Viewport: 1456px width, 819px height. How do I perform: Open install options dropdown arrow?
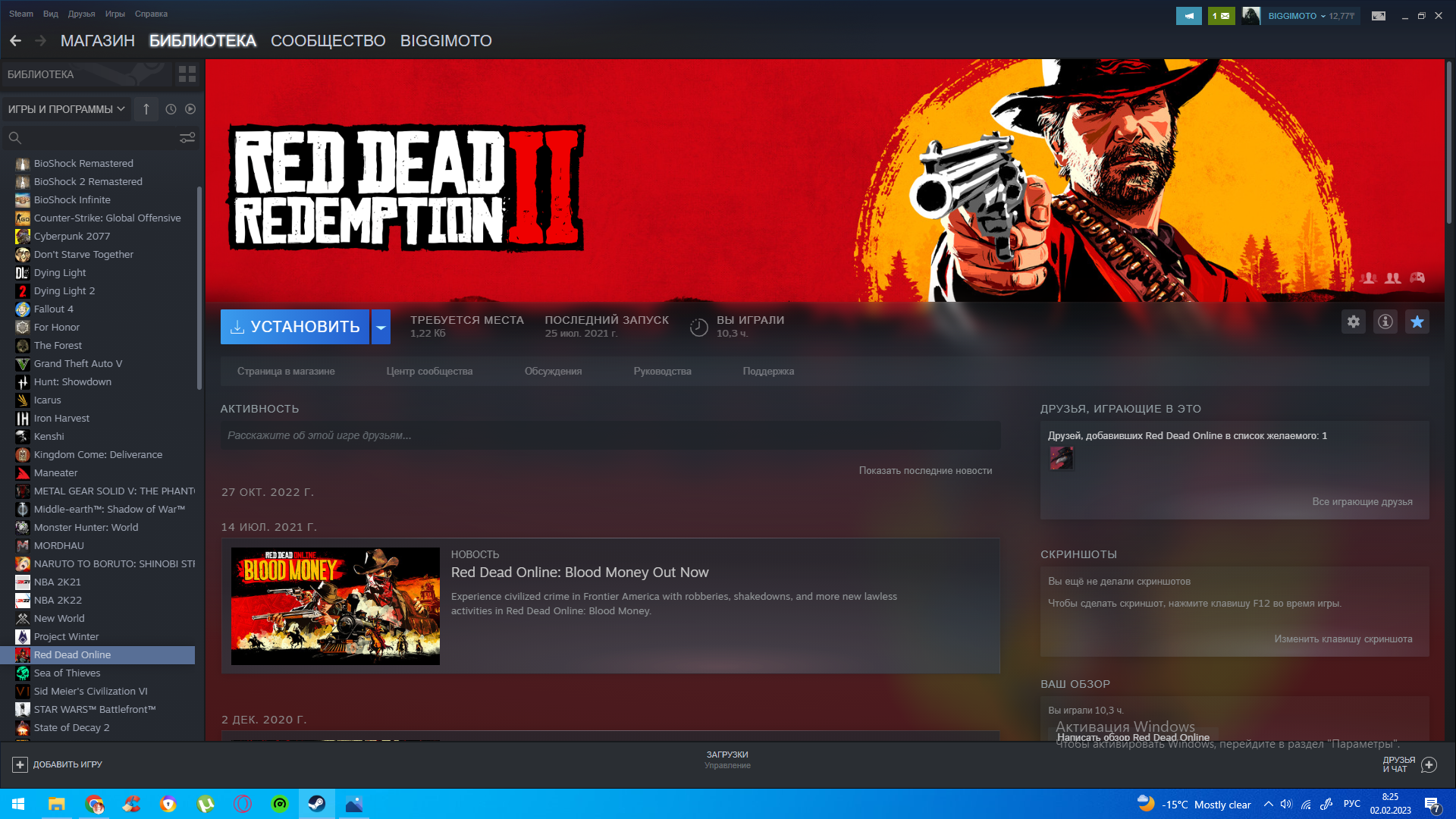381,327
